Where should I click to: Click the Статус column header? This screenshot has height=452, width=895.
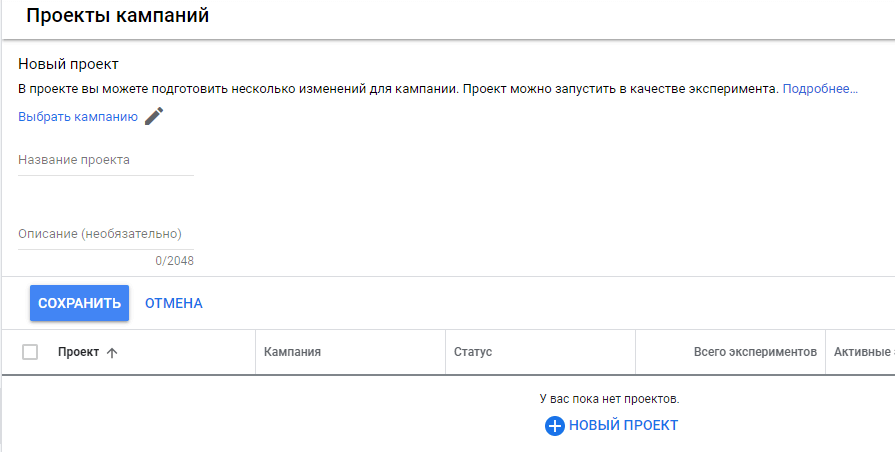click(473, 352)
